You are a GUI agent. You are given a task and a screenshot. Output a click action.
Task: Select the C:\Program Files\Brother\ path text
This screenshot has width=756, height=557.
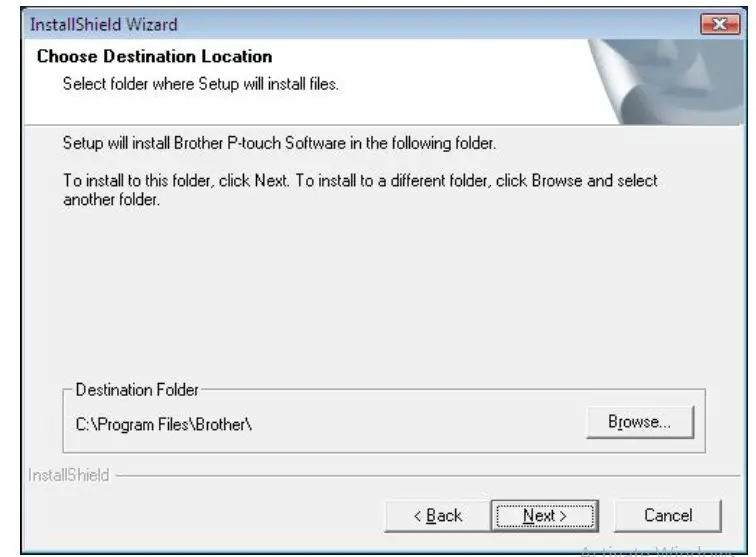163,425
